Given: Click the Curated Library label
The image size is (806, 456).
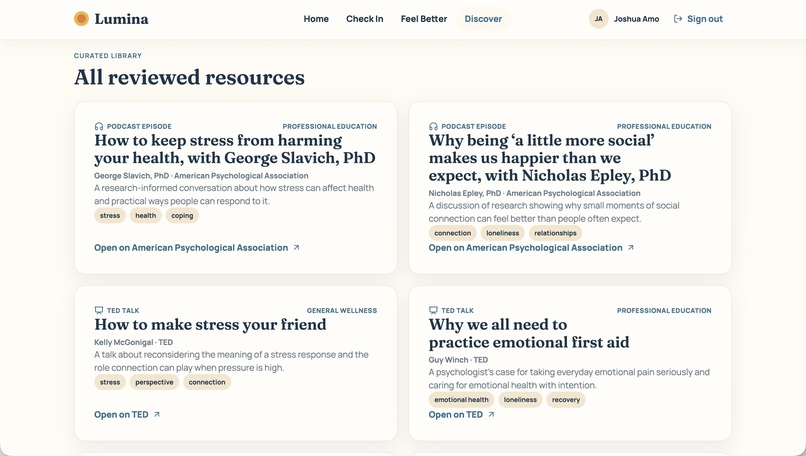Looking at the screenshot, I should click(108, 56).
